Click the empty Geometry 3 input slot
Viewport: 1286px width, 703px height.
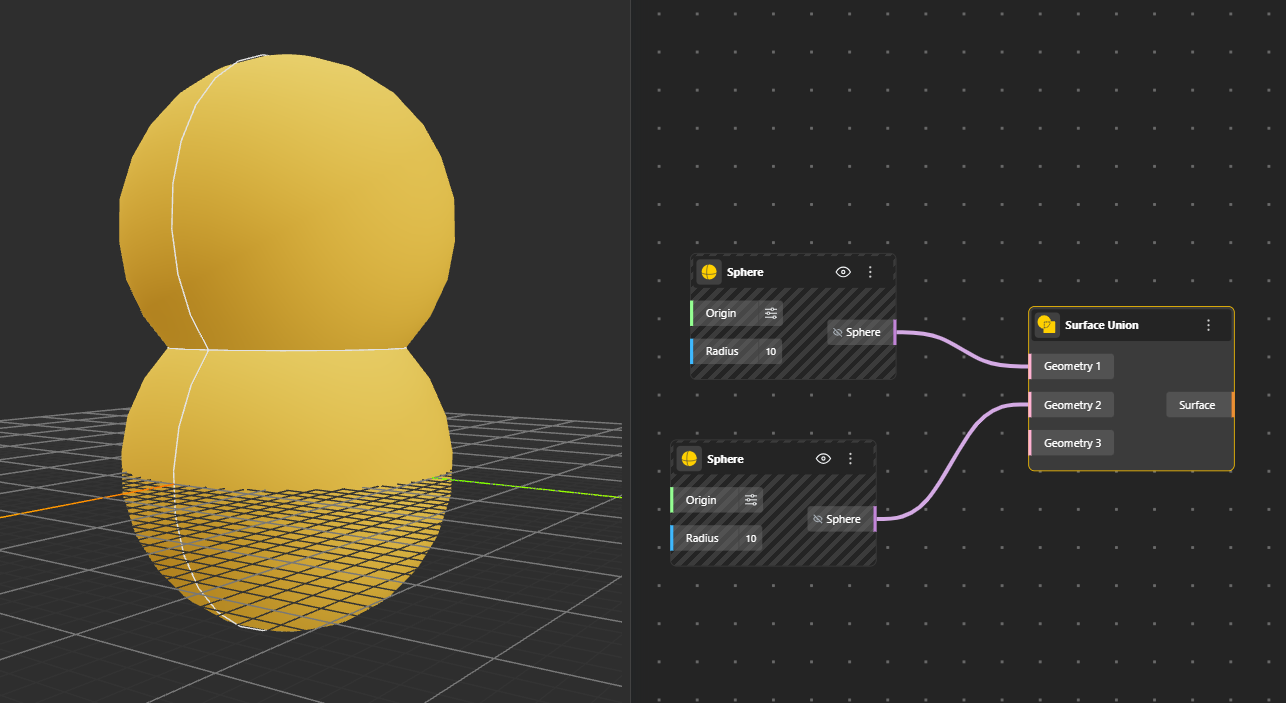tap(1072, 443)
